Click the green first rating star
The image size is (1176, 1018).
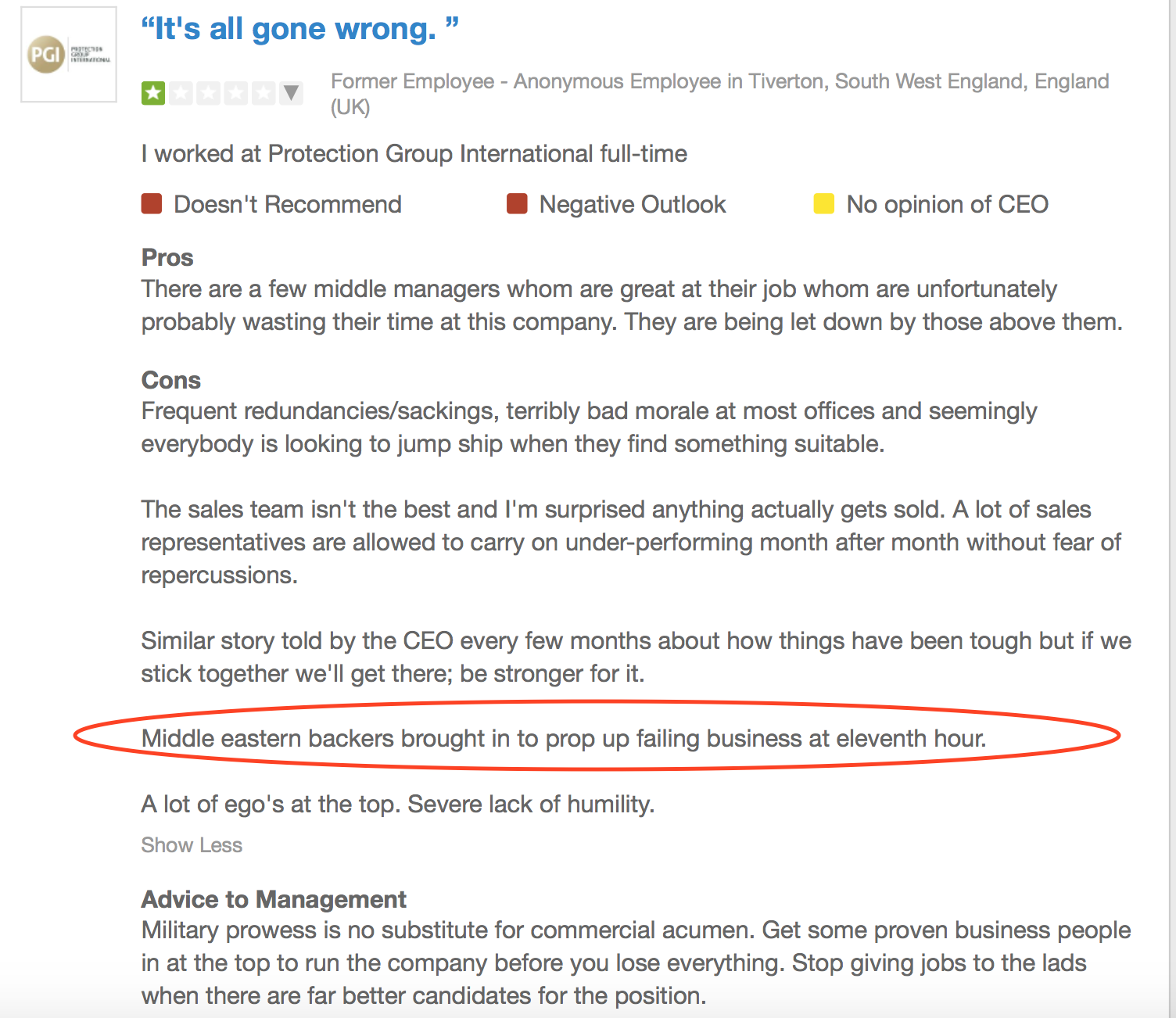pyautogui.click(x=153, y=93)
